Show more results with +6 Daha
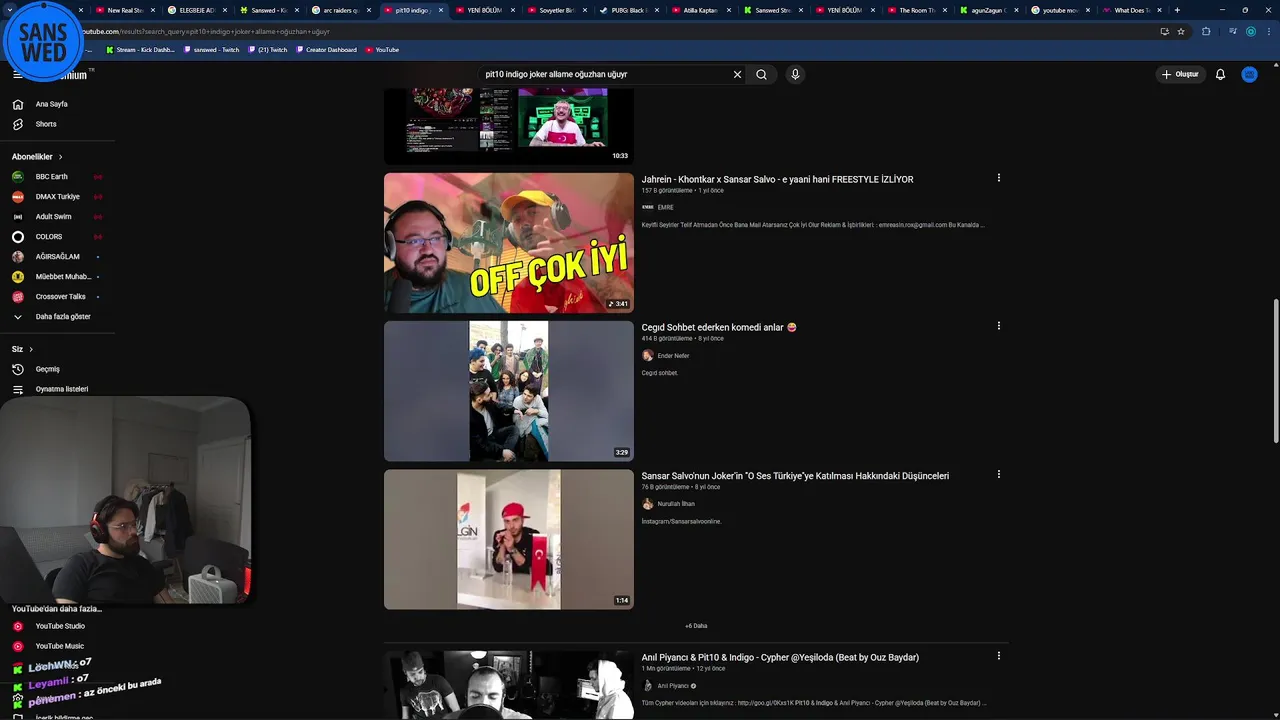 pos(696,626)
